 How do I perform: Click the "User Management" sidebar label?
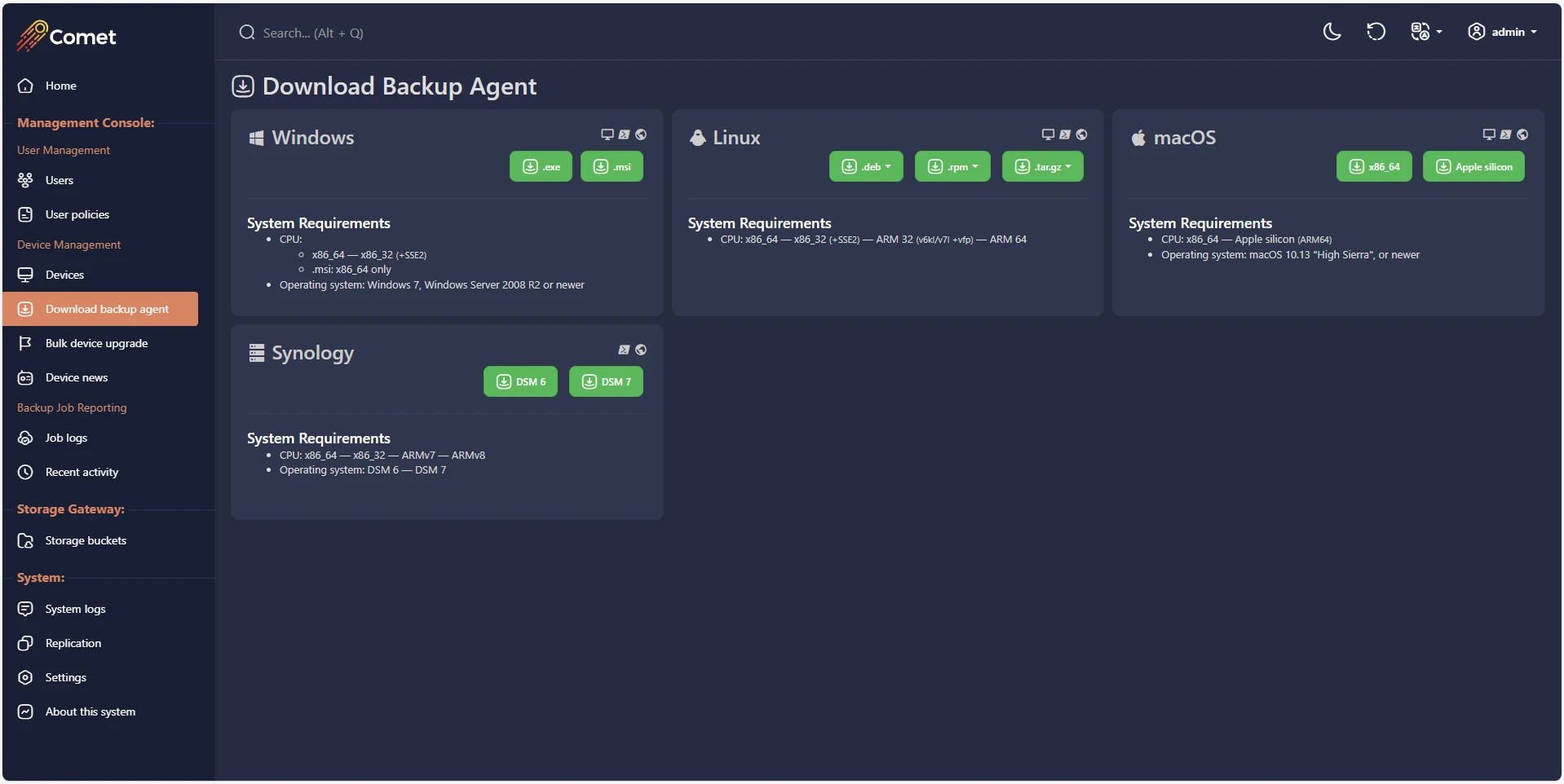coord(64,150)
